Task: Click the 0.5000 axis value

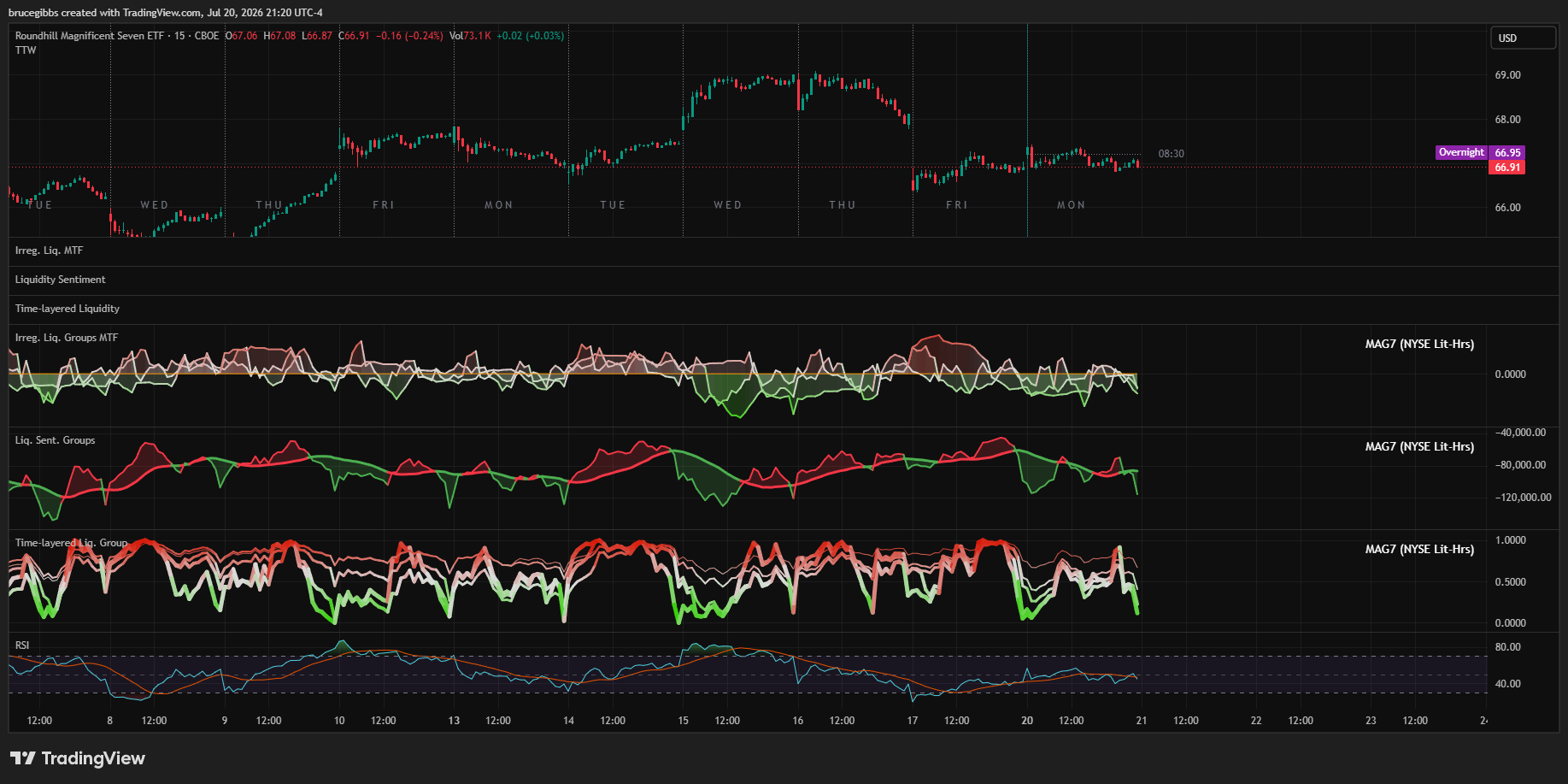Action: click(x=1510, y=582)
